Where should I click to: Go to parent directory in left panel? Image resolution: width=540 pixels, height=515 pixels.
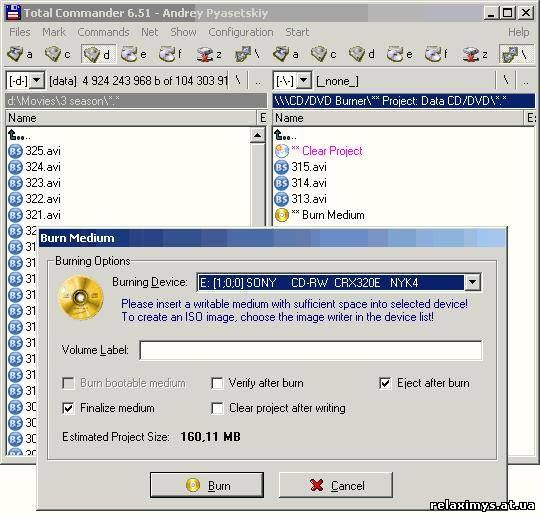(x=258, y=81)
